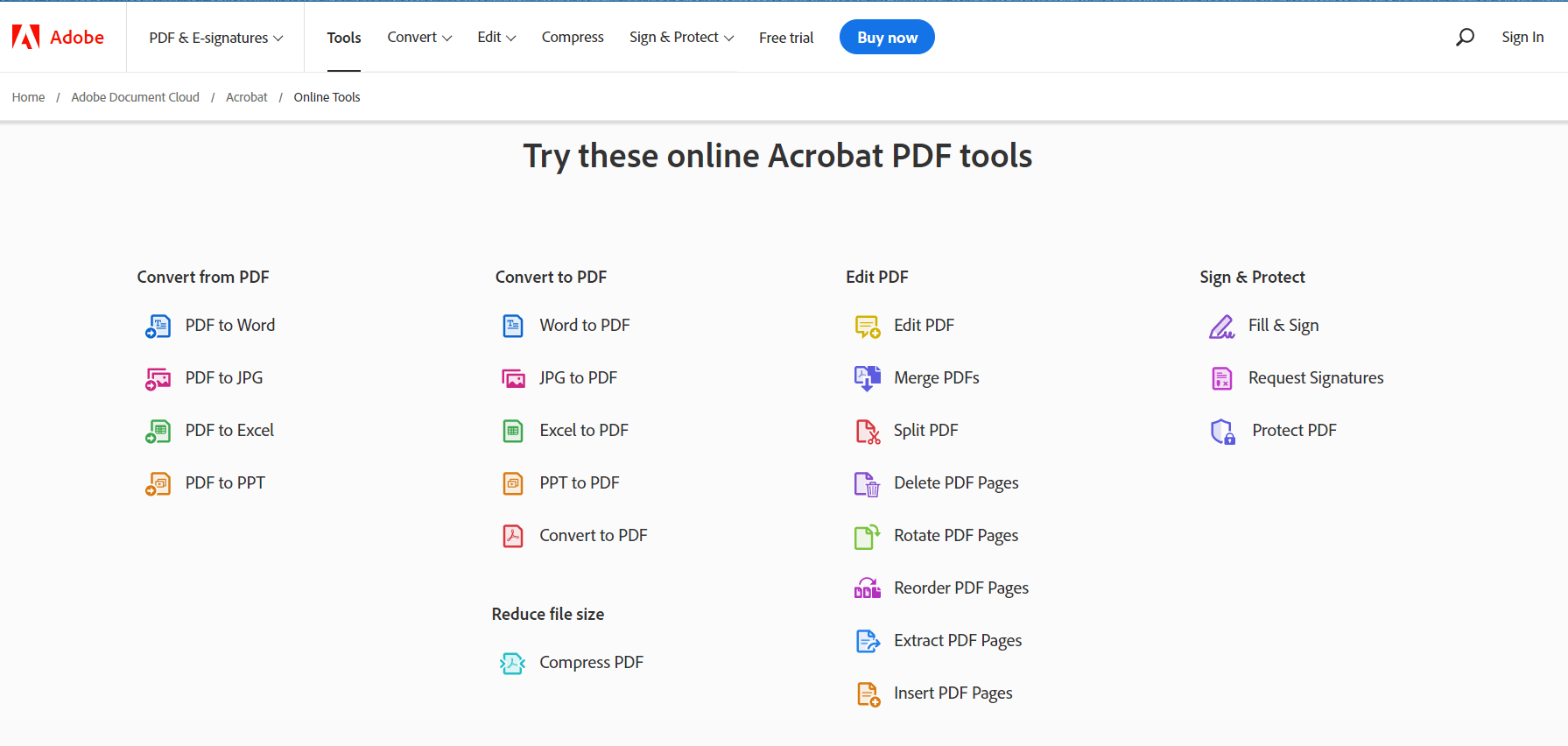Click the PDF to JPG icon
This screenshot has height=746, width=1568.
[158, 378]
